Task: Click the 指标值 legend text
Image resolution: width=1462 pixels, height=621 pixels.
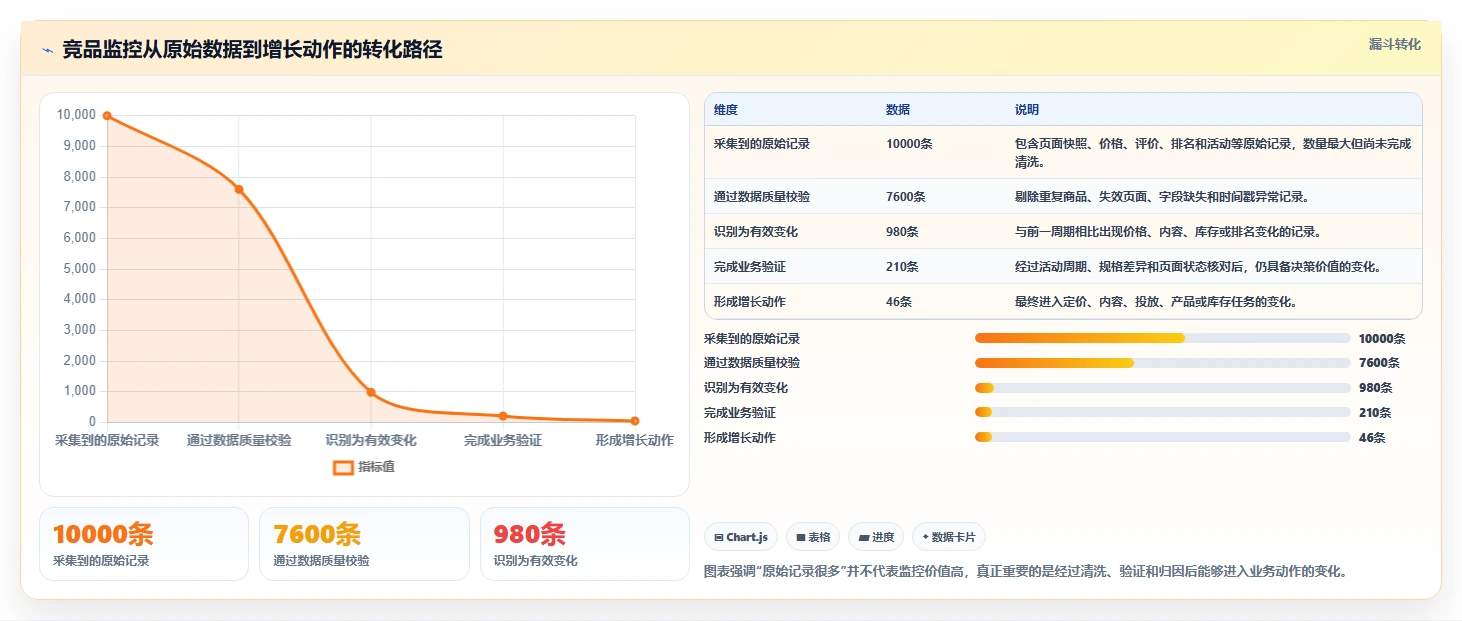Action: 377,468
